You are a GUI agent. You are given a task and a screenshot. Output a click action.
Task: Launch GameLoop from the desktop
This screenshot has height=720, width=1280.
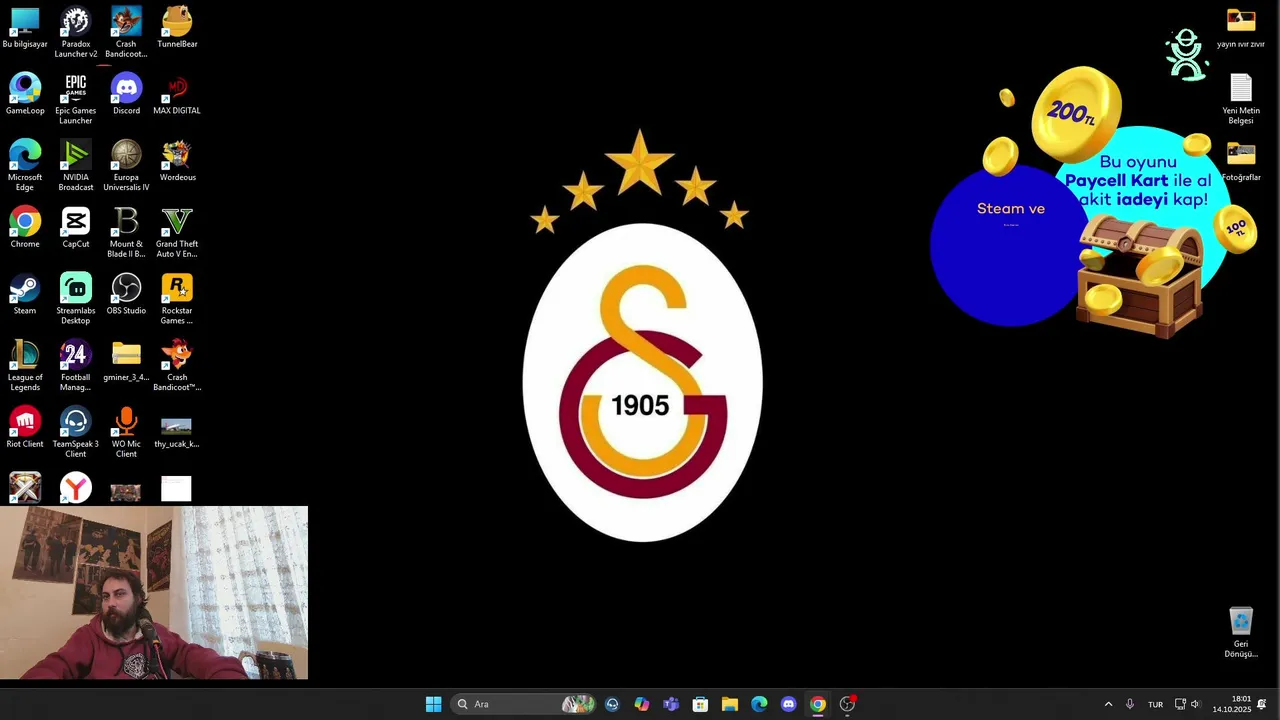pos(25,95)
